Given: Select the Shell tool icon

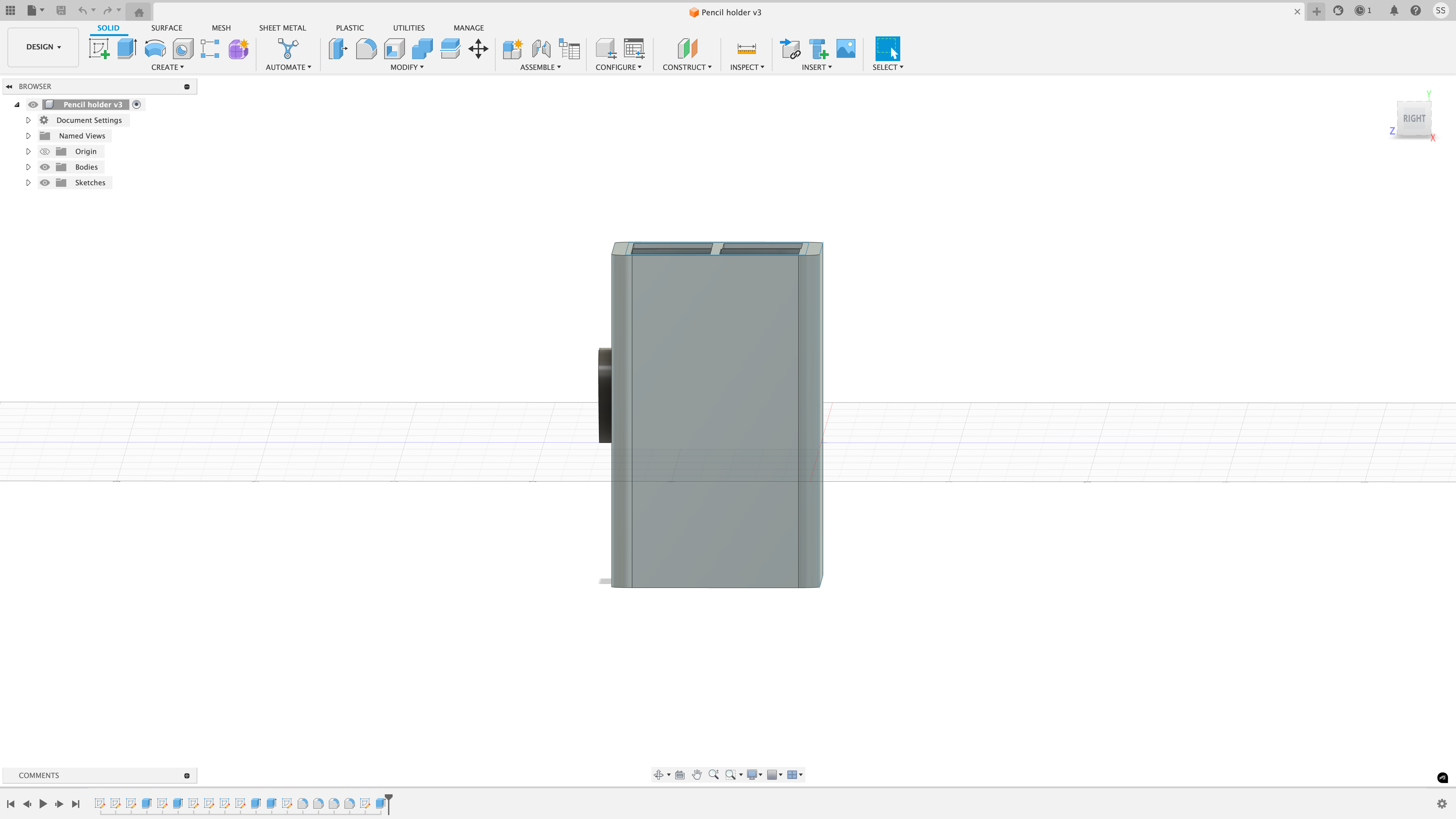Looking at the screenshot, I should 395,49.
